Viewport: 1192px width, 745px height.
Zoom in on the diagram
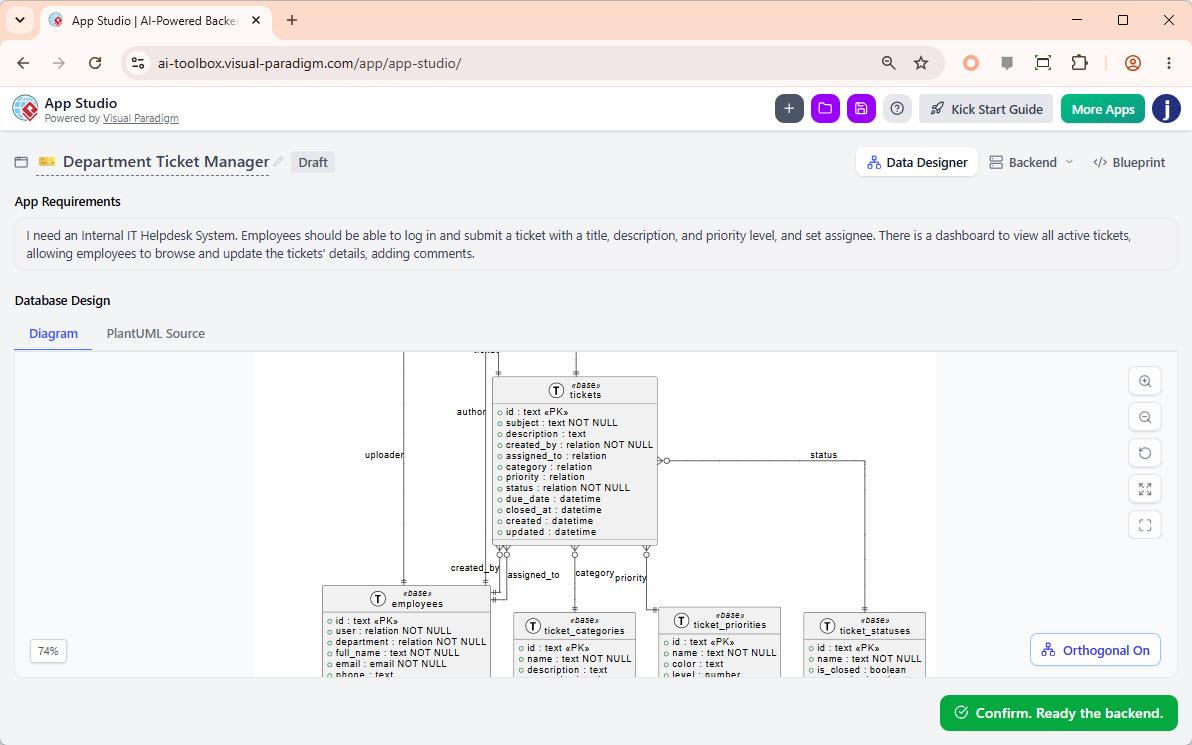pyautogui.click(x=1145, y=382)
